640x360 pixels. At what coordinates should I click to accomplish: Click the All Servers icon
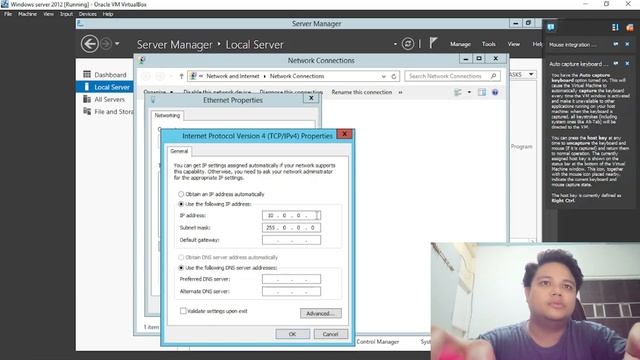[87, 99]
